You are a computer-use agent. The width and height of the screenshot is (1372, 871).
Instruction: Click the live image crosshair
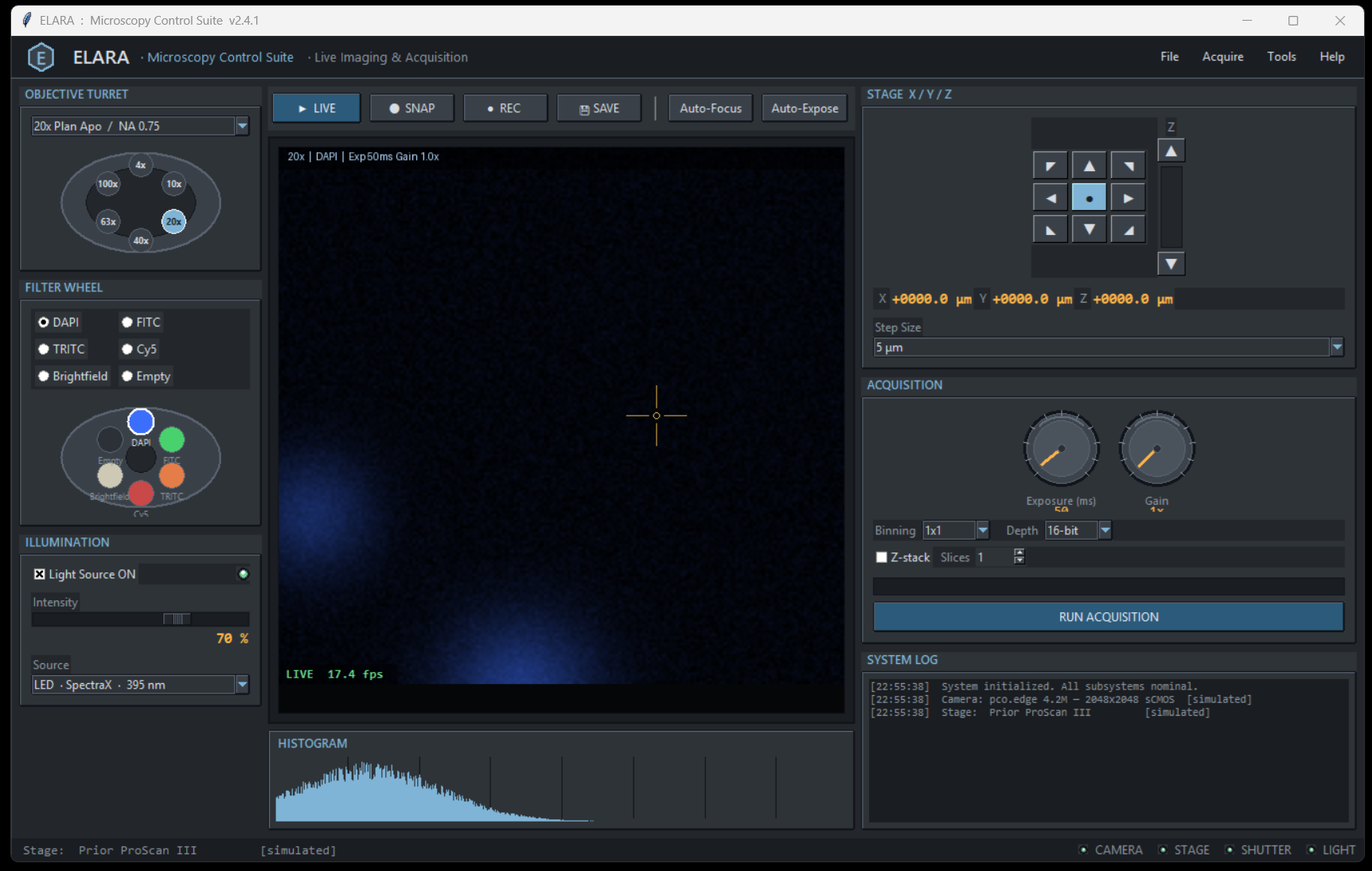click(x=657, y=416)
